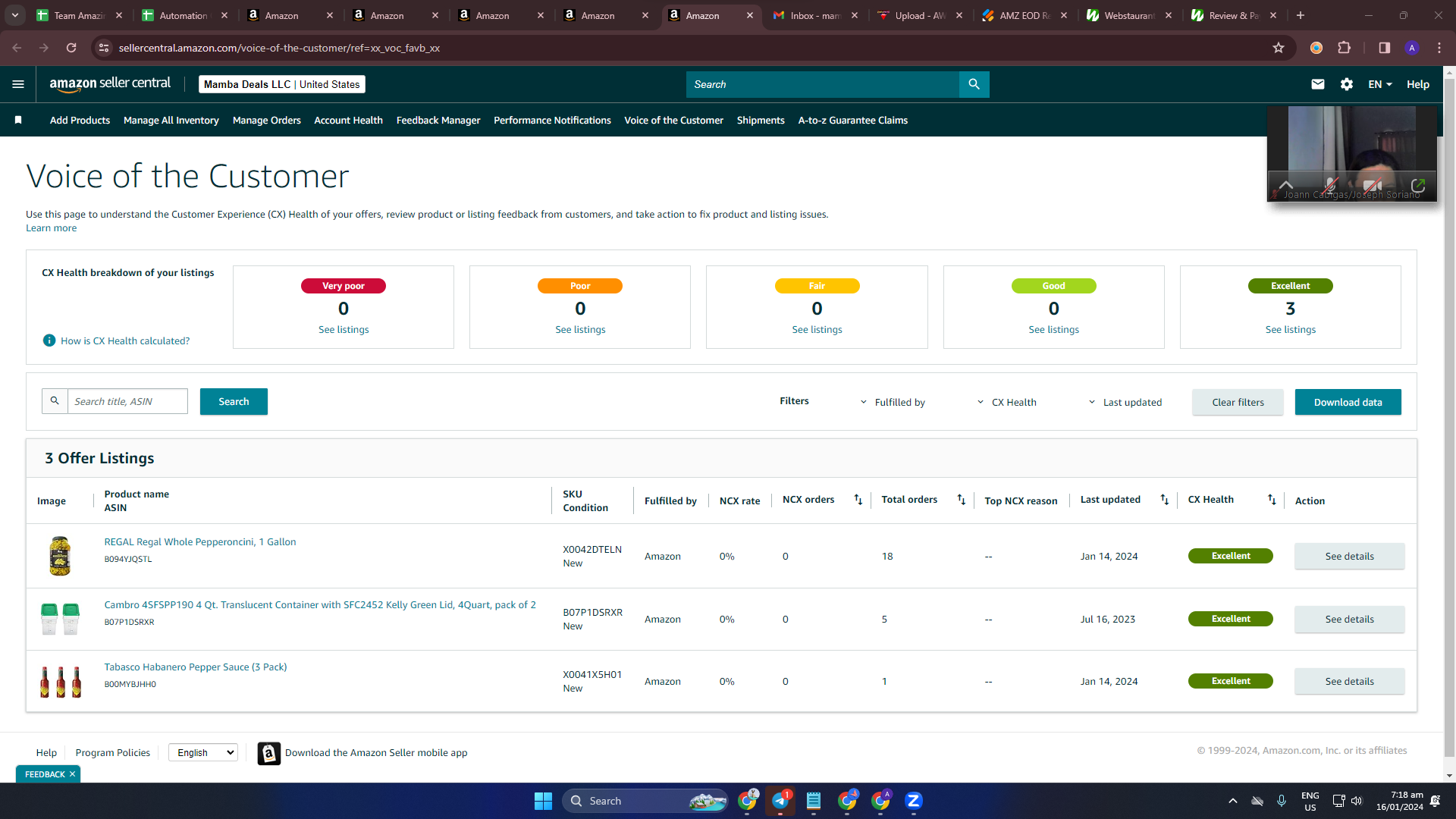Open the English language selector in footer
This screenshot has height=819, width=1456.
(x=203, y=752)
